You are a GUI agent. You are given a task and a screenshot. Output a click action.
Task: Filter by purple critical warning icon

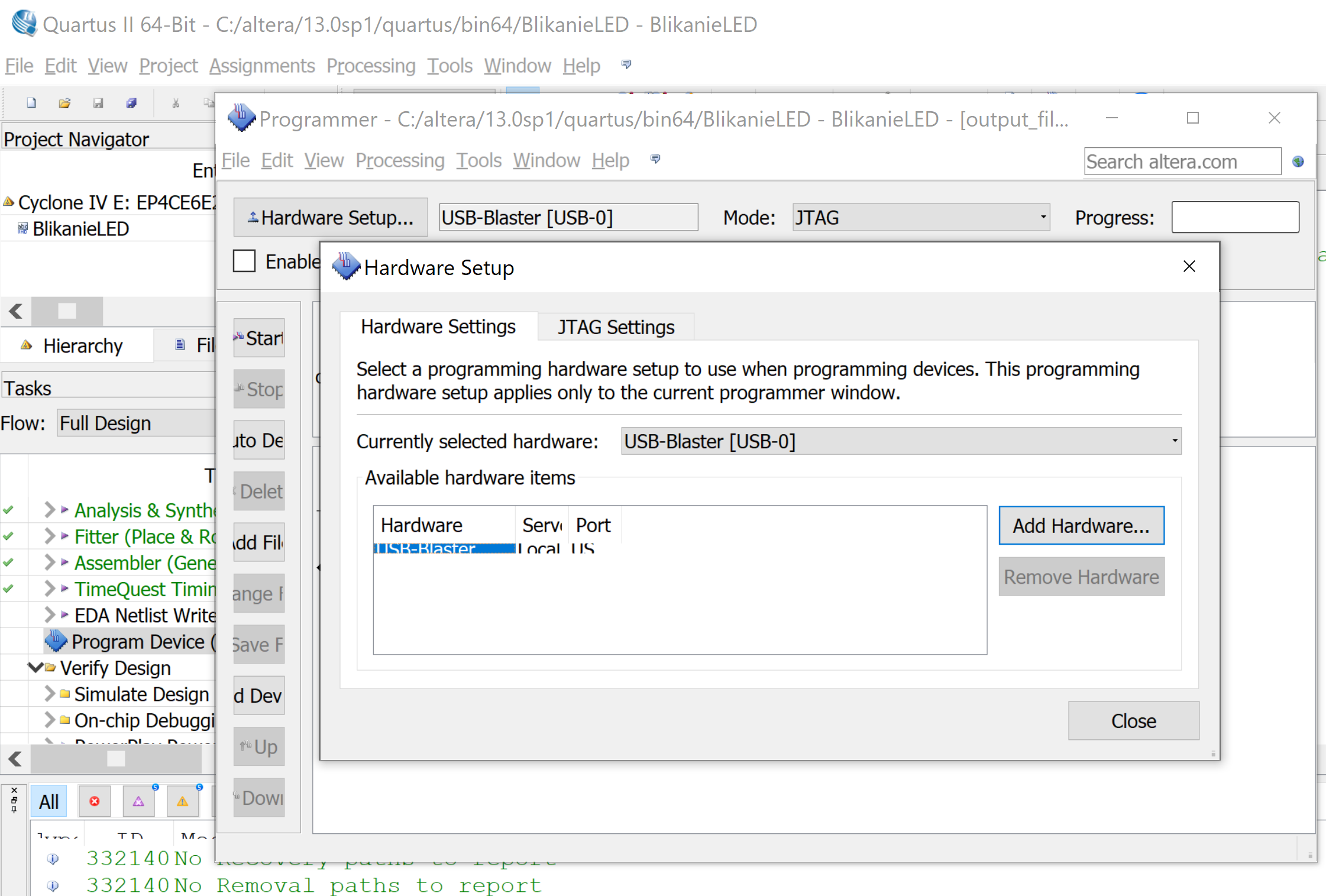tap(138, 801)
